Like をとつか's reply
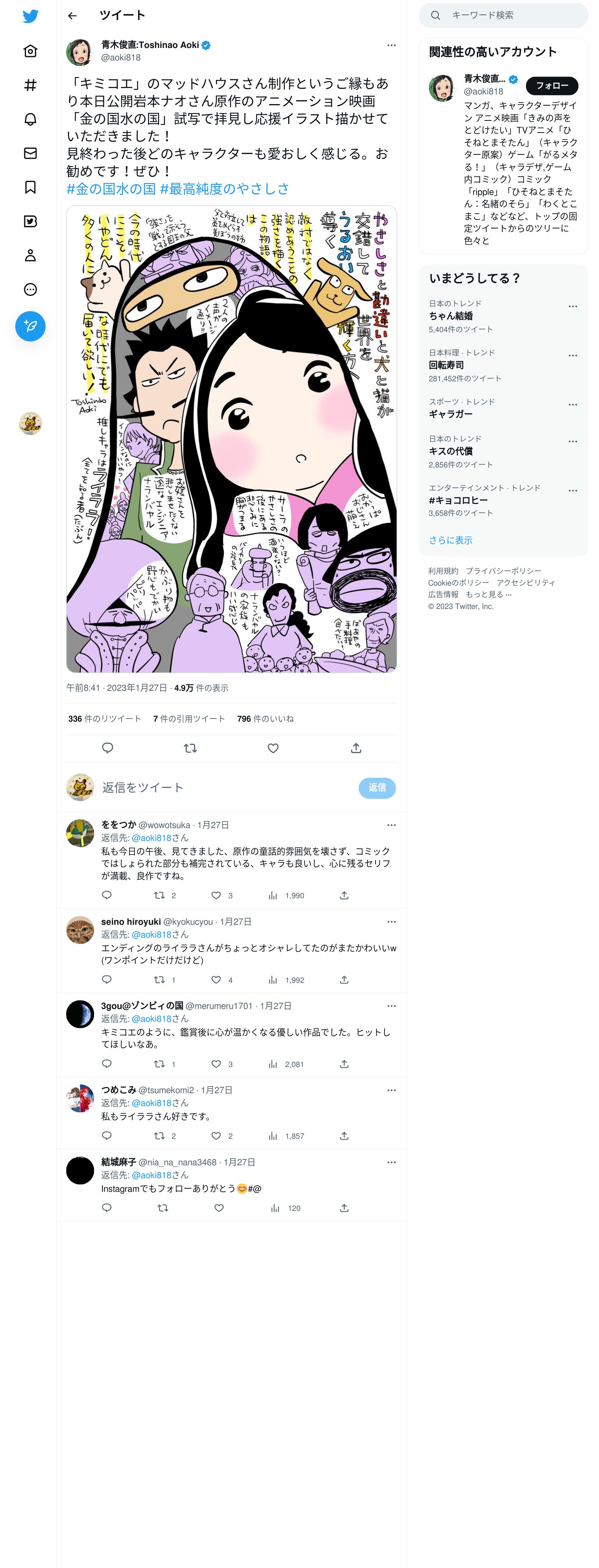This screenshot has width=599, height=1568. coord(216,895)
